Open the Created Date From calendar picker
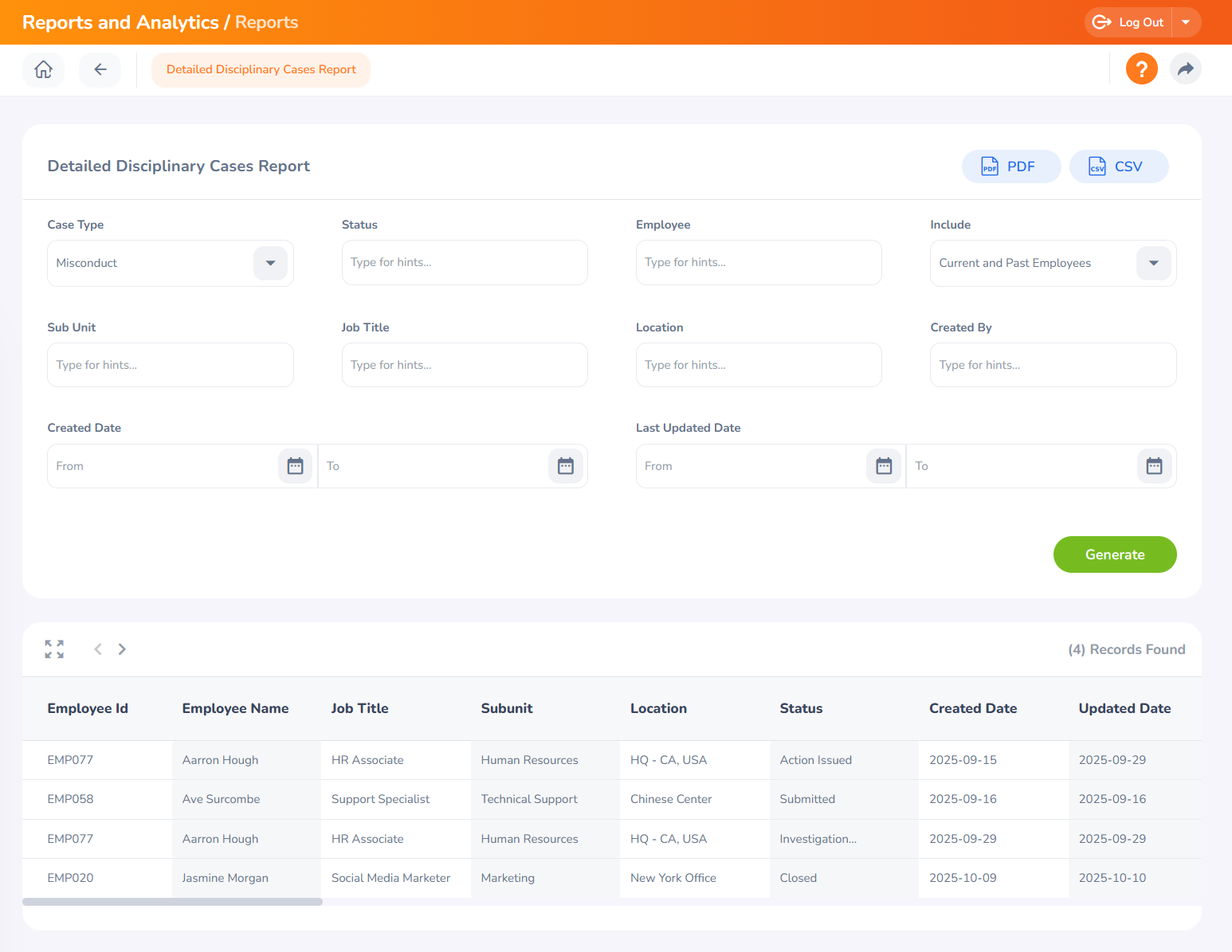 tap(295, 465)
